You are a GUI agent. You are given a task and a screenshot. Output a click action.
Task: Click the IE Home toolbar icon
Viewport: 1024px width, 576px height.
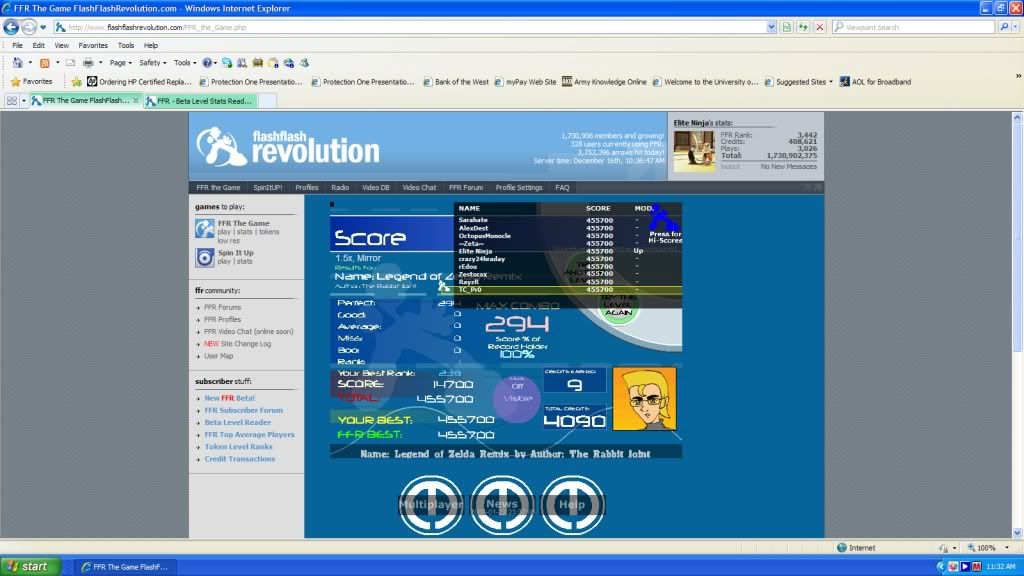click(17, 62)
